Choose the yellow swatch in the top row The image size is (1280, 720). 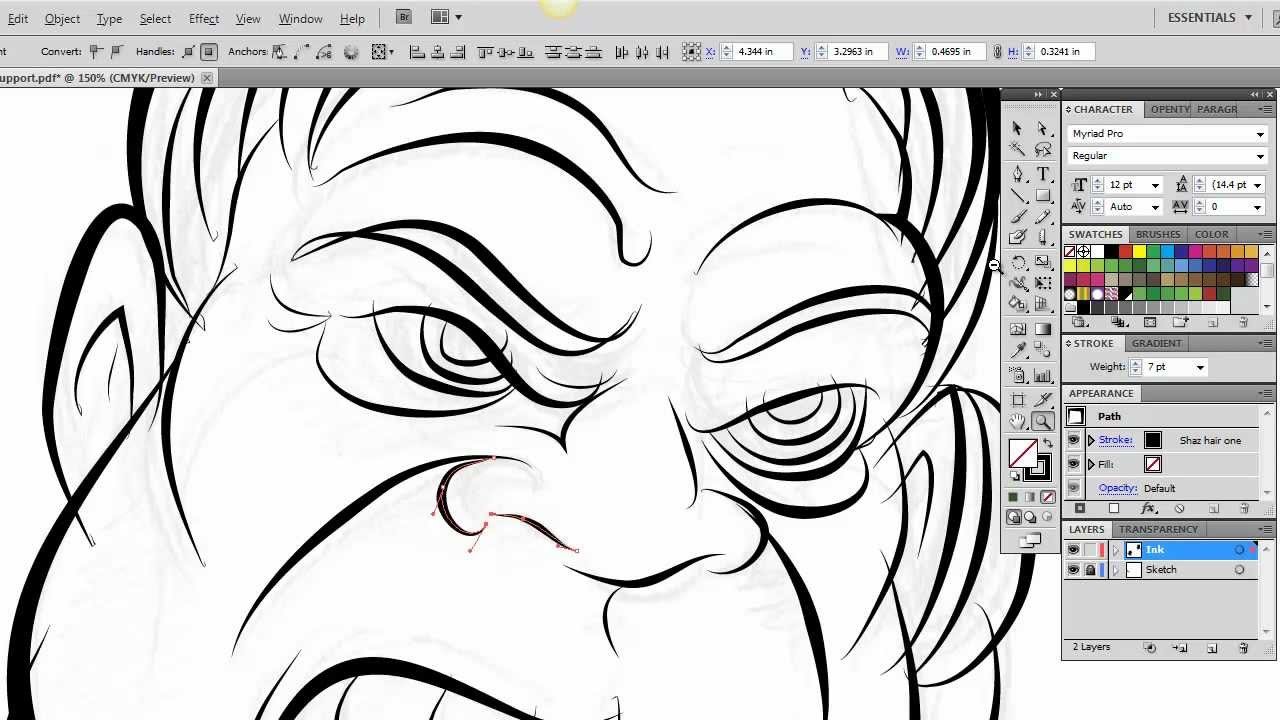pyautogui.click(x=1139, y=252)
